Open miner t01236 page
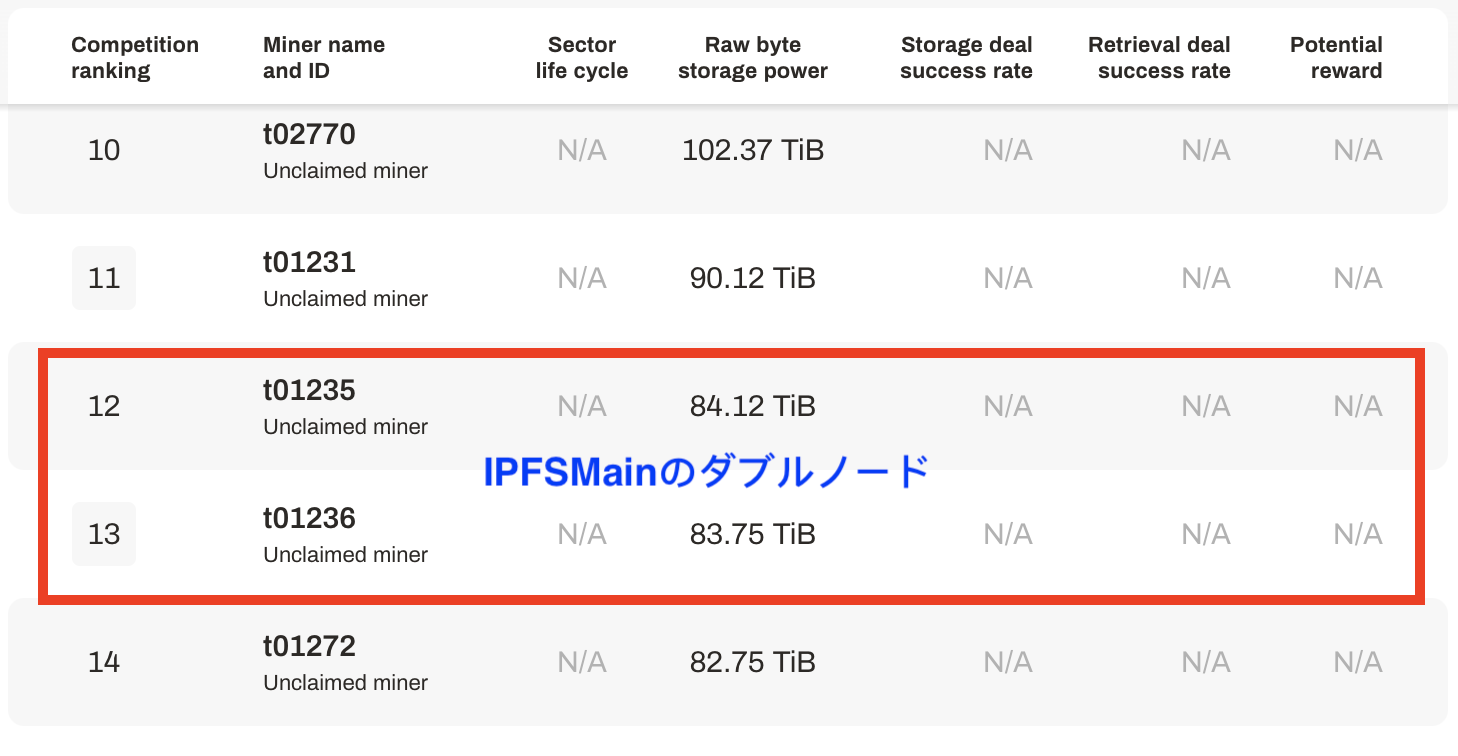The height and width of the screenshot is (756, 1458). point(309,518)
